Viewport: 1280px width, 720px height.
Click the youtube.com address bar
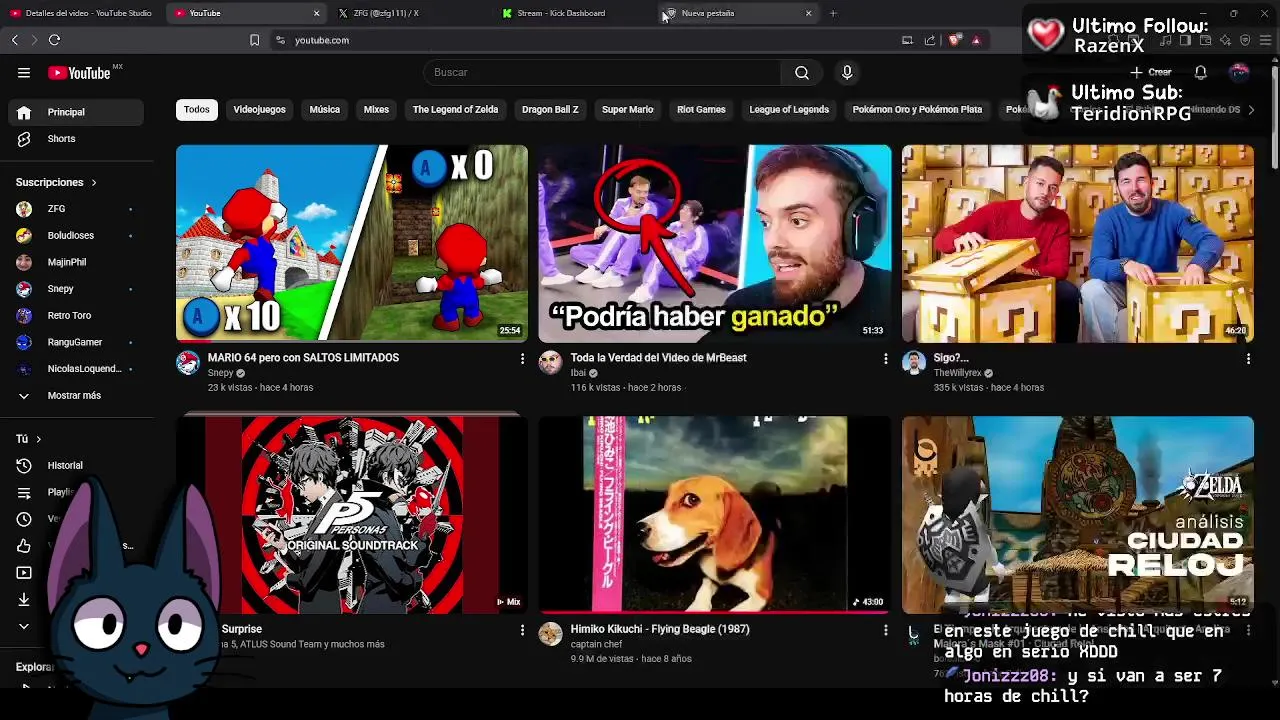pyautogui.click(x=590, y=40)
